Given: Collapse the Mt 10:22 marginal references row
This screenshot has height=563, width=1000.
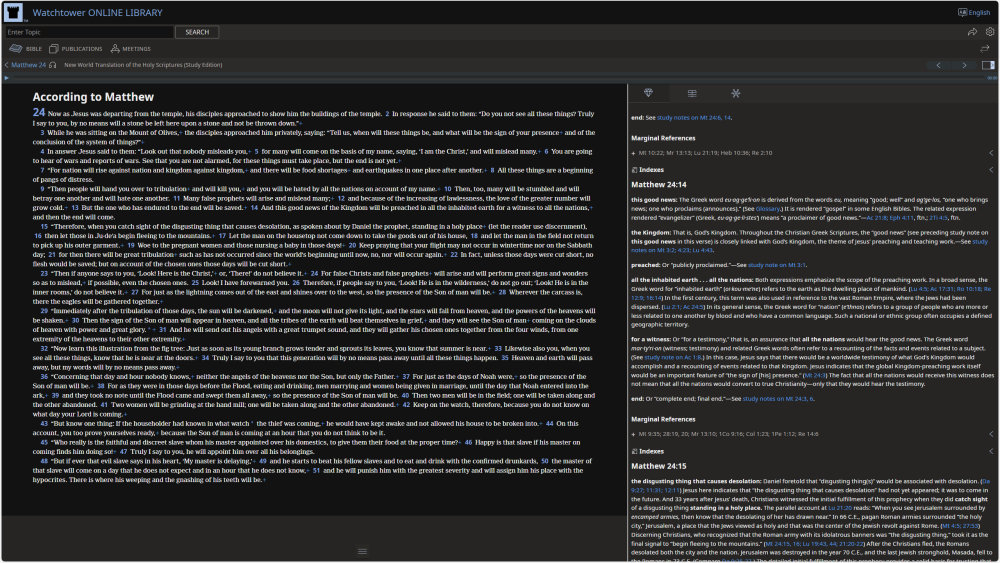Looking at the screenshot, I should point(991,153).
